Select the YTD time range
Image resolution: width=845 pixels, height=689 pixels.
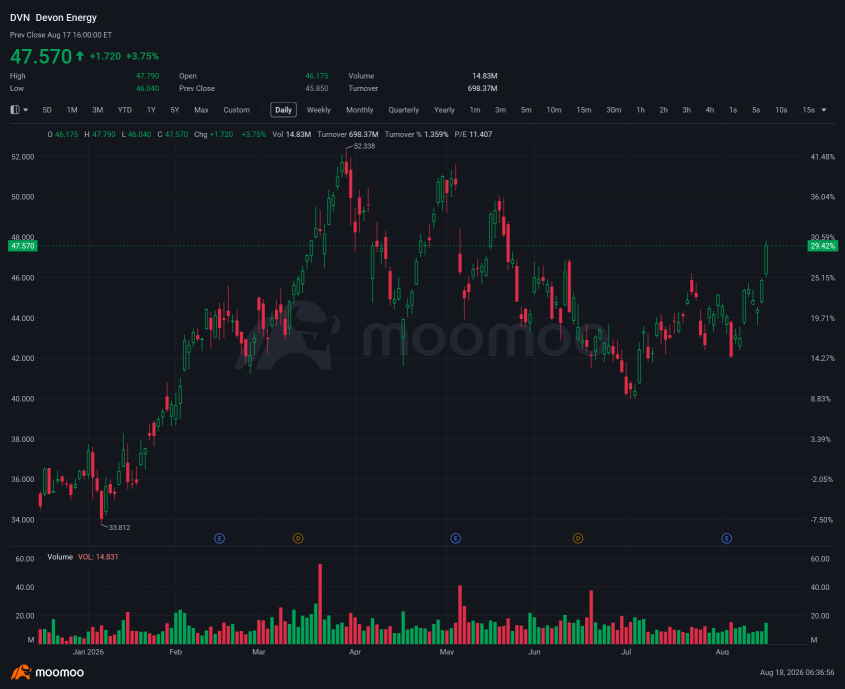124,110
